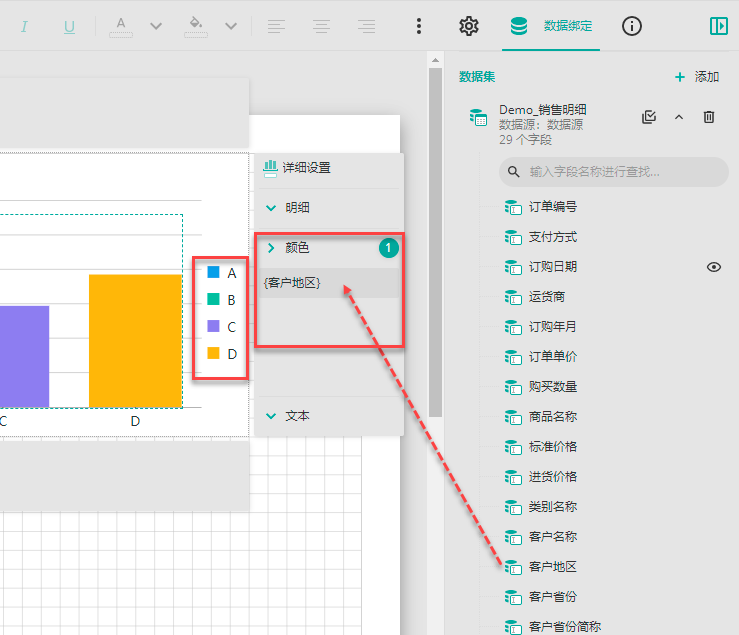
Task: Click the dataset edit checkbox icon
Action: (649, 117)
